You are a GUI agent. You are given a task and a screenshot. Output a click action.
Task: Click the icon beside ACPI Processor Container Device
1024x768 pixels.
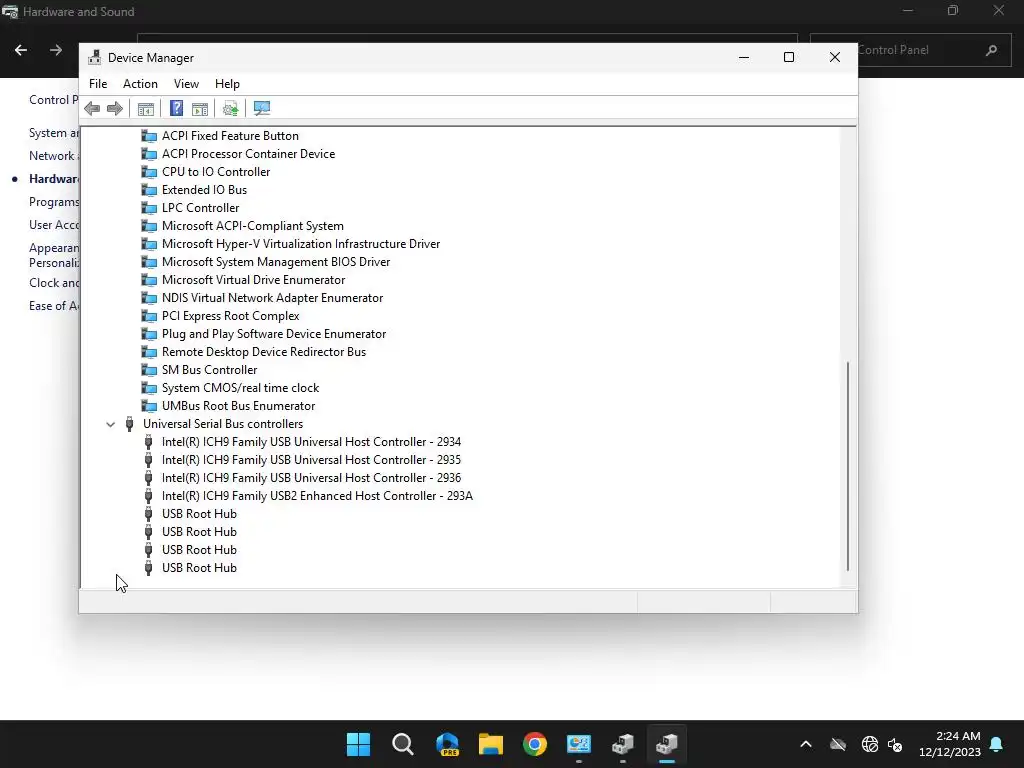[x=150, y=154]
